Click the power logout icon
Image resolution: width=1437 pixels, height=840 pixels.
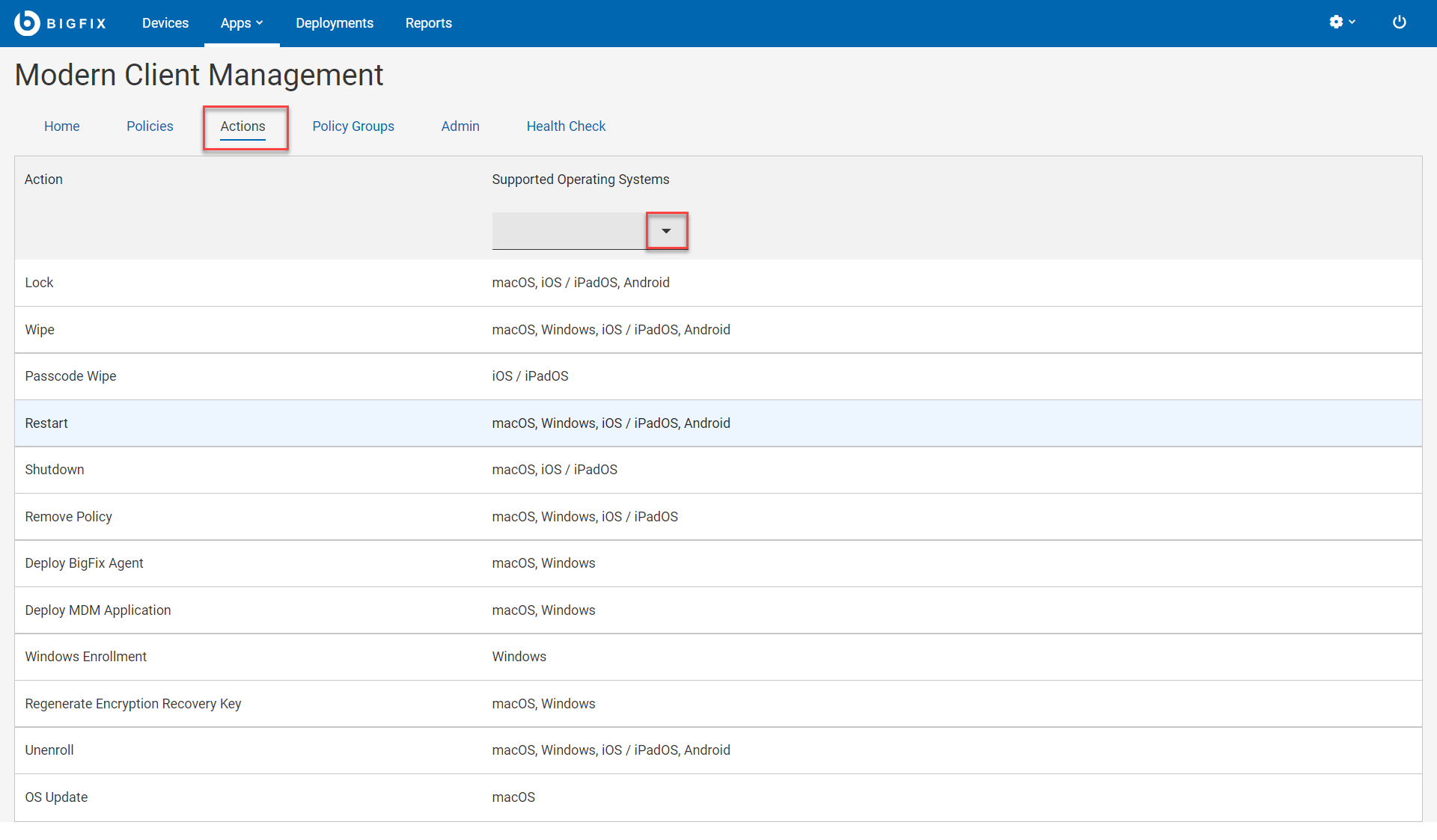1399,22
